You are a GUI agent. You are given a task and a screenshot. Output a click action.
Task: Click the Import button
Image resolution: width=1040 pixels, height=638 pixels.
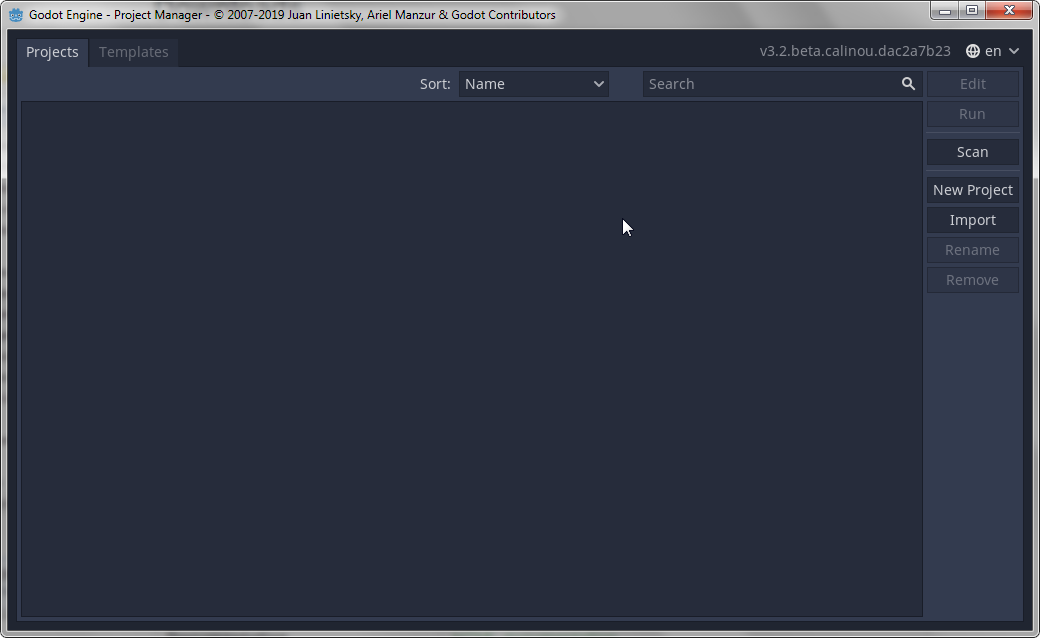[x=972, y=220]
